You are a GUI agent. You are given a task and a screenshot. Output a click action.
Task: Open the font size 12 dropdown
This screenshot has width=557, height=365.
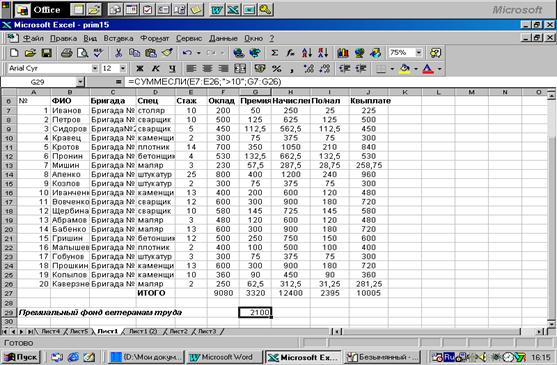[x=123, y=68]
